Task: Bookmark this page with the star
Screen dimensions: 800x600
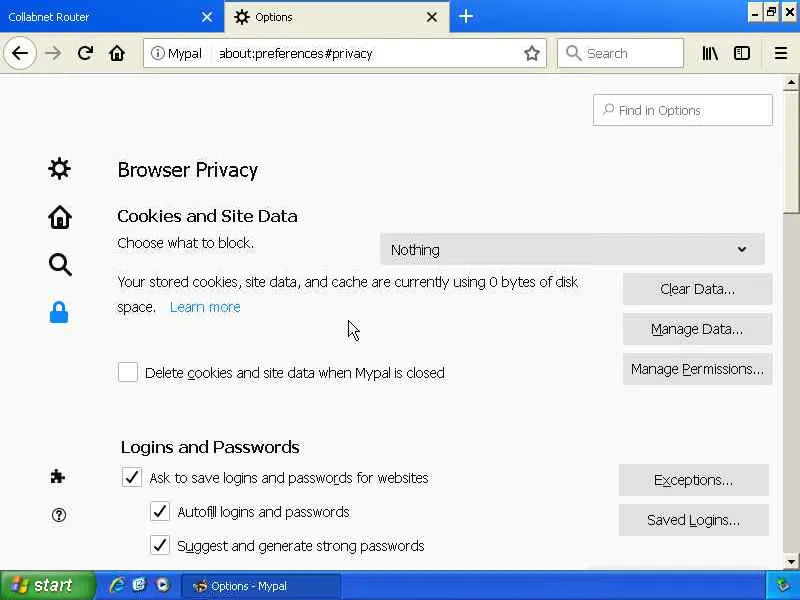Action: 532,53
